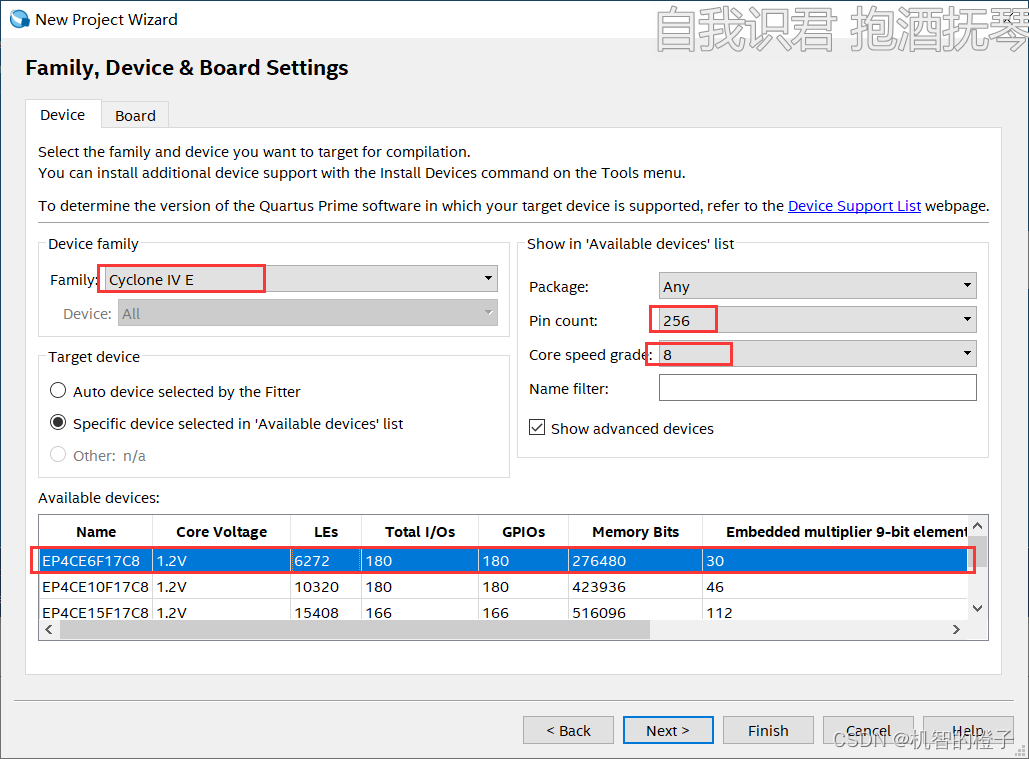Select device row EP4CE15F17C8
The image size is (1029, 759).
(503, 611)
